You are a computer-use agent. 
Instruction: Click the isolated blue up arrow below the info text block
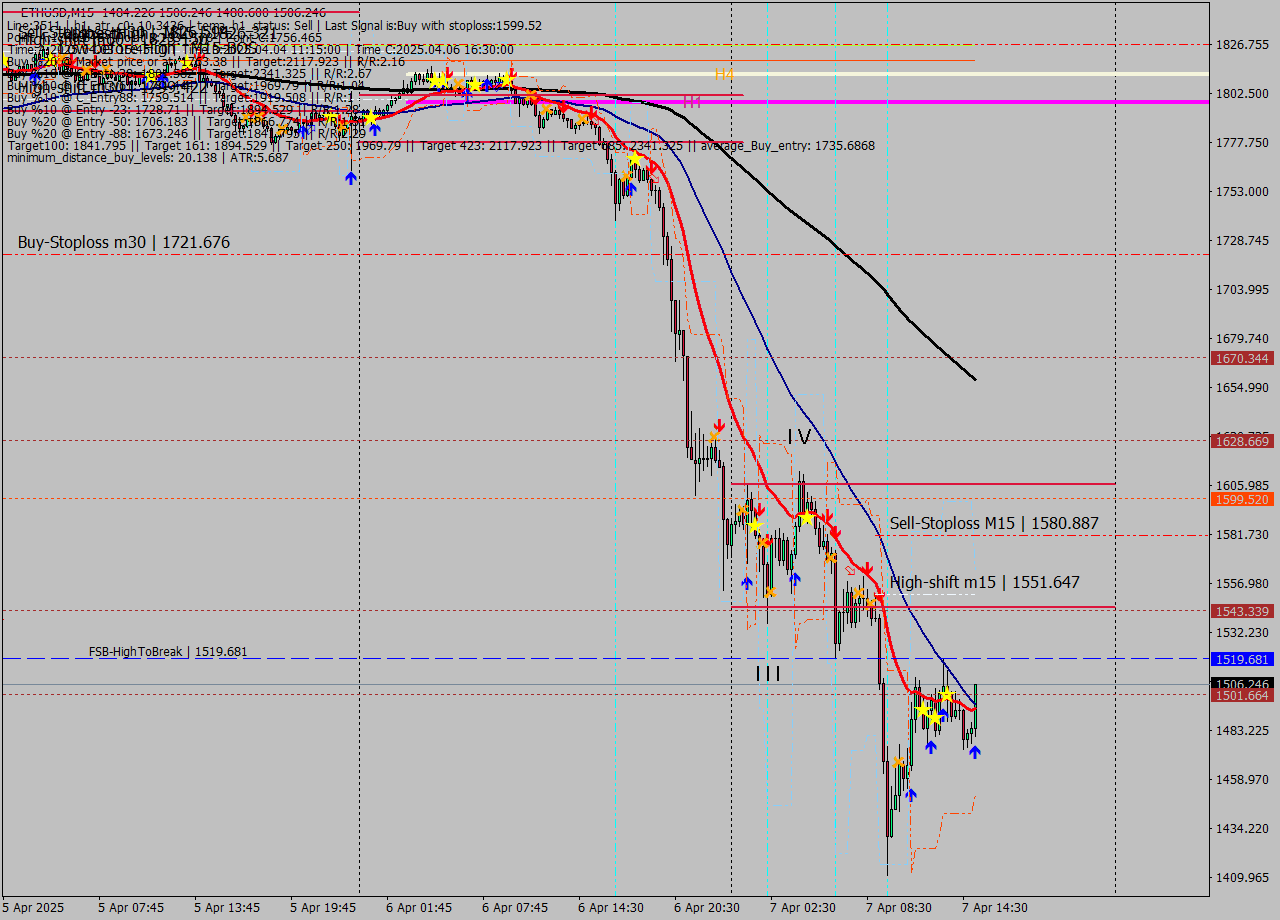350,177
